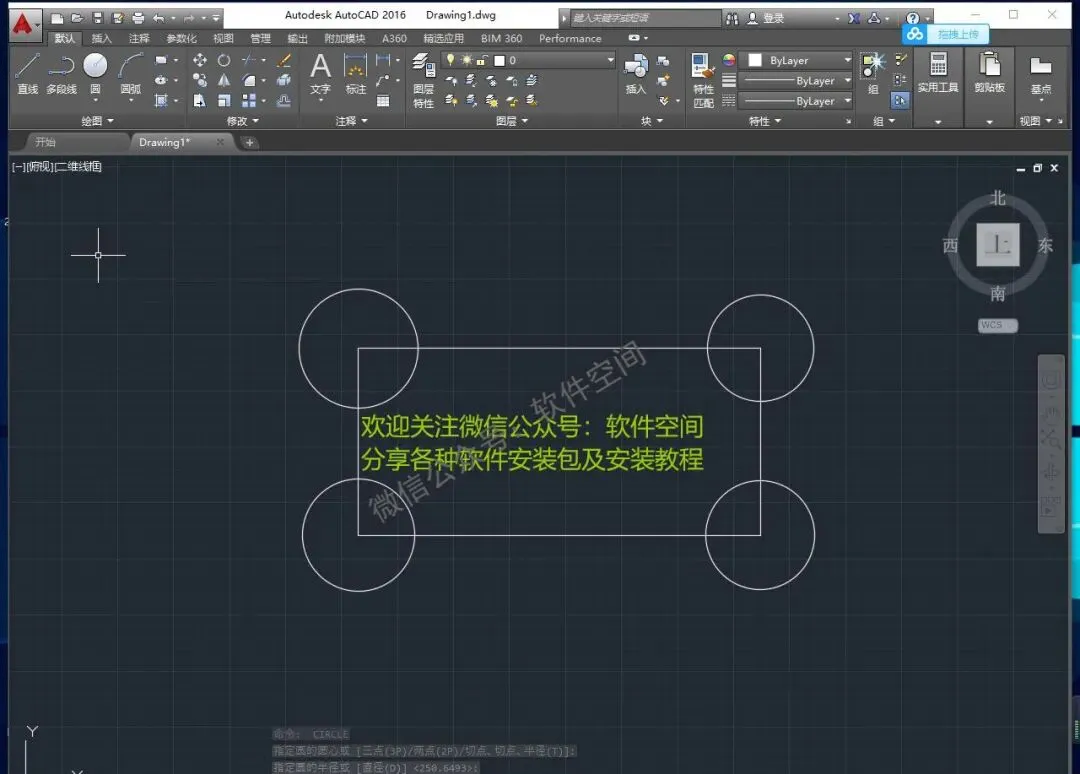Expand the Layers (图层) panel
Screen dimensions: 1080x774
pyautogui.click(x=512, y=121)
